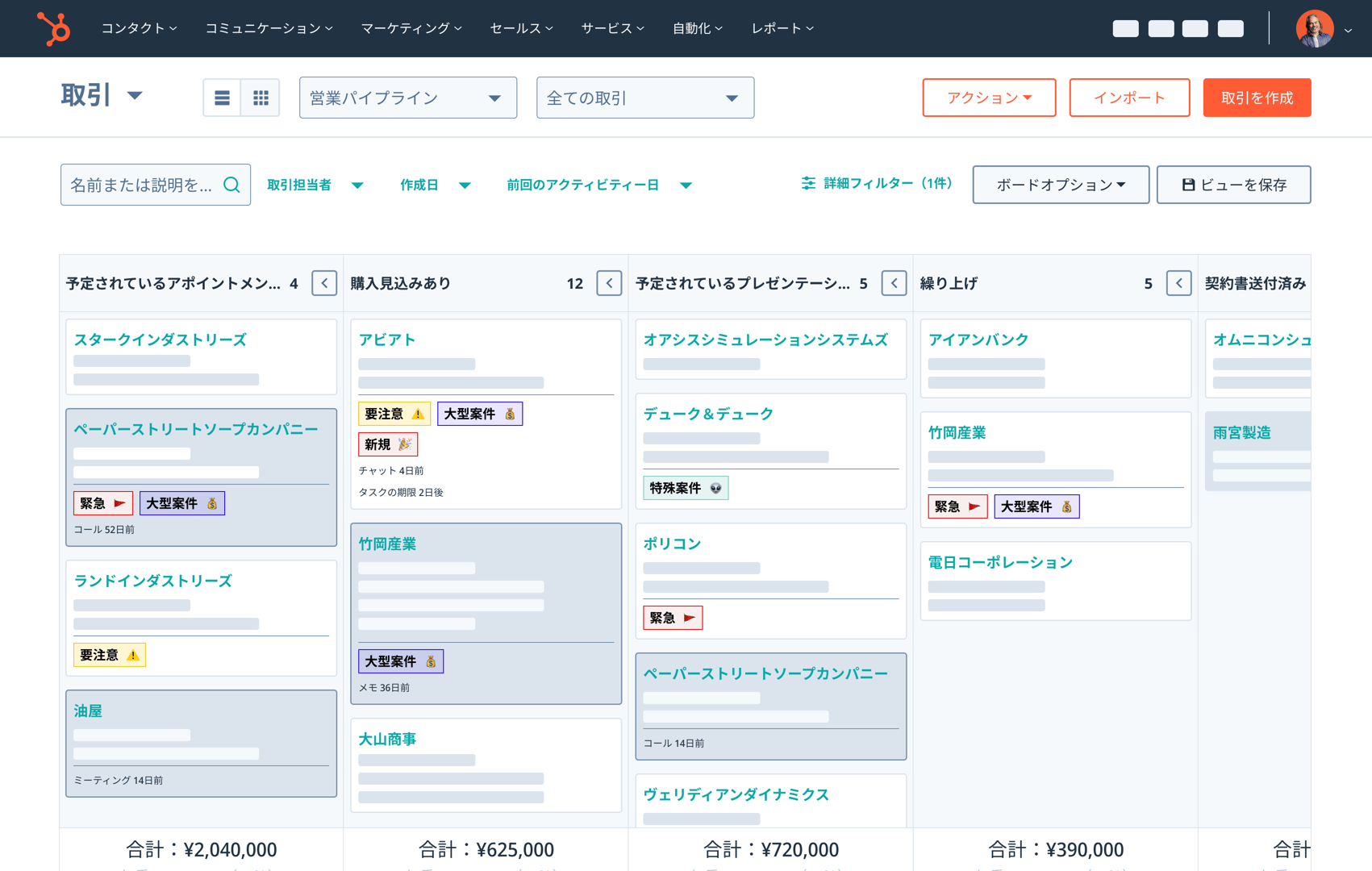This screenshot has height=871, width=1372.
Task: Click the 取引を作成 button
Action: tap(1257, 97)
